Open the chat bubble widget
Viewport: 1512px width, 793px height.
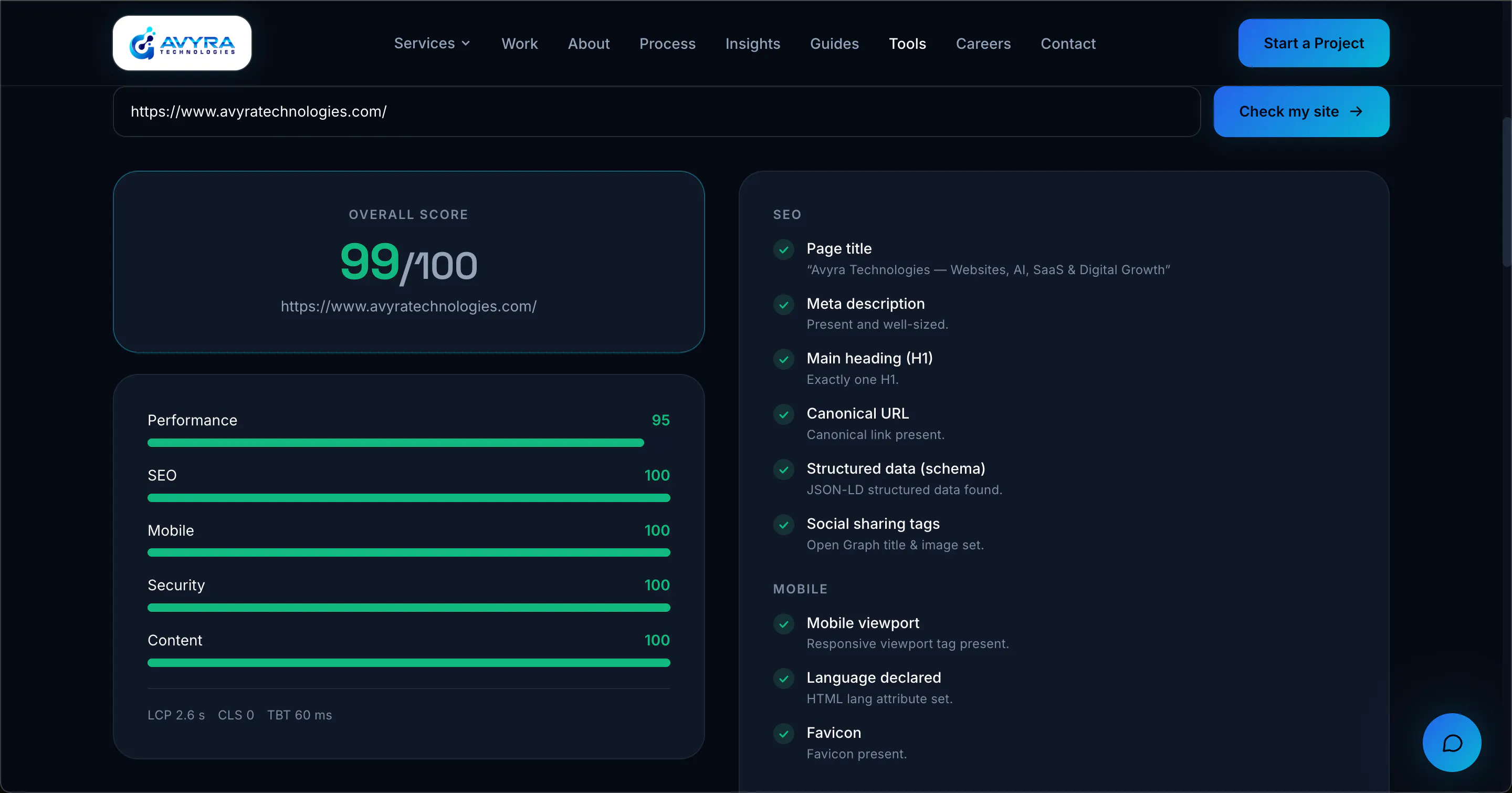[1452, 743]
